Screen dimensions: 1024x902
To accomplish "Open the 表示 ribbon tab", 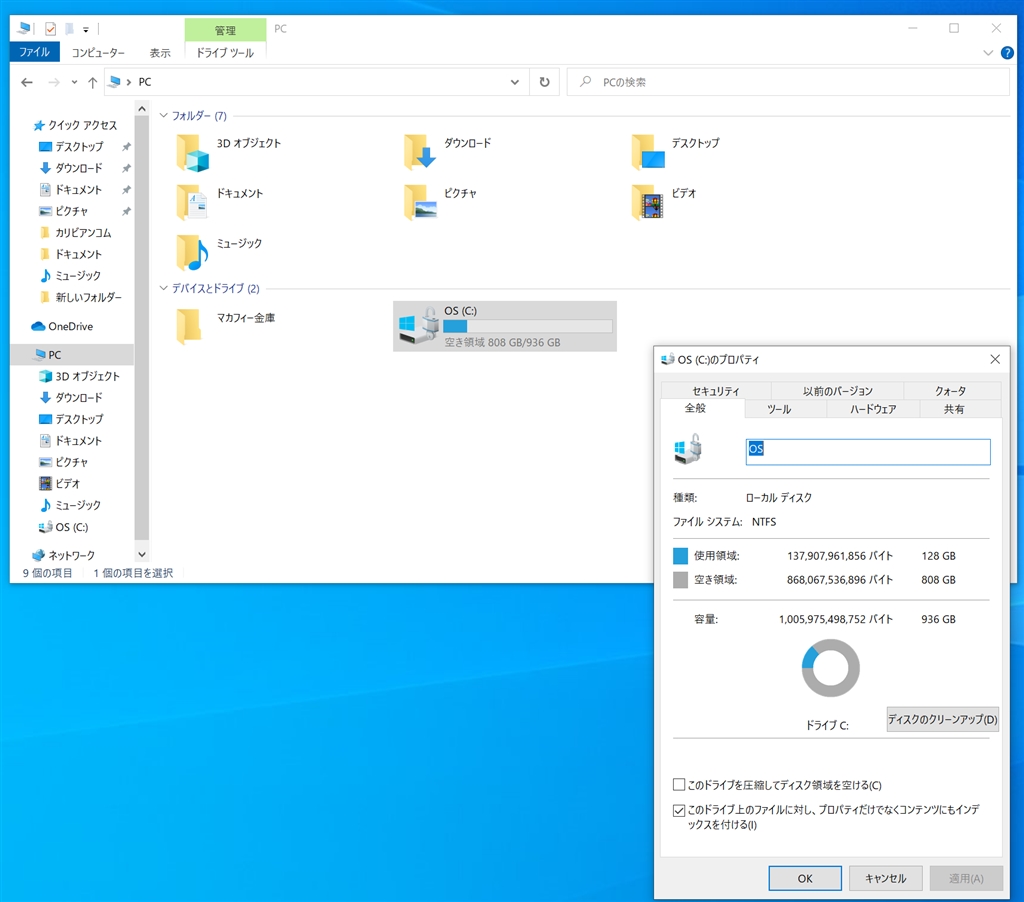I will 160,53.
